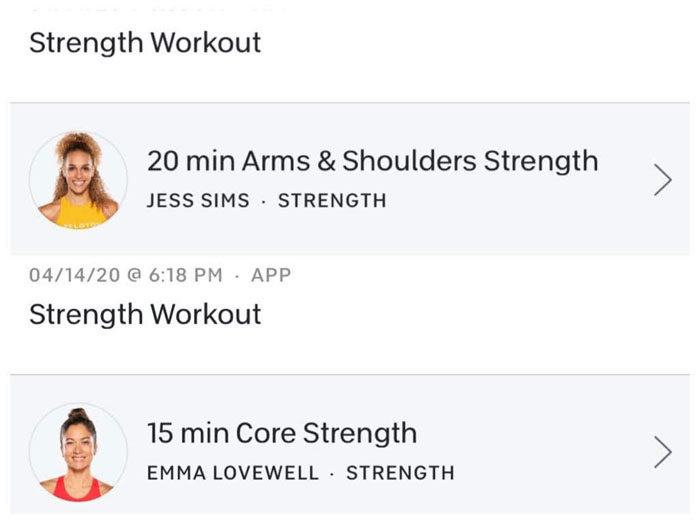This screenshot has height=525, width=700.
Task: Select the topmost Strength Workout heading
Action: 145,43
